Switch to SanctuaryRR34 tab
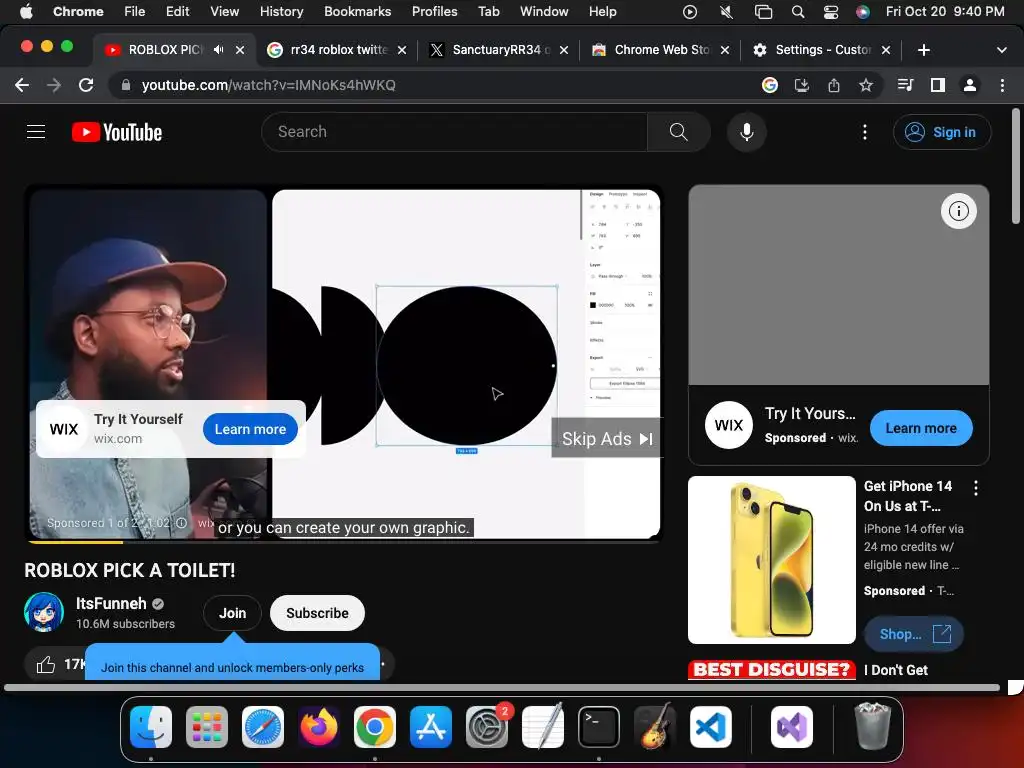 tap(500, 50)
